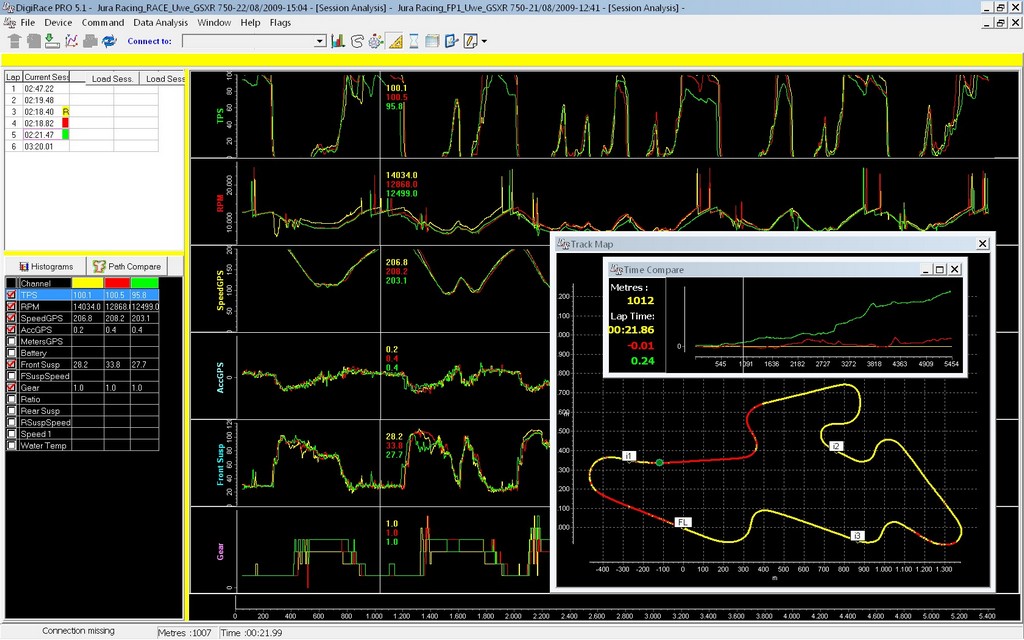
Task: Click the line-graph icon in the toolbar
Action: pyautogui.click(x=71, y=41)
